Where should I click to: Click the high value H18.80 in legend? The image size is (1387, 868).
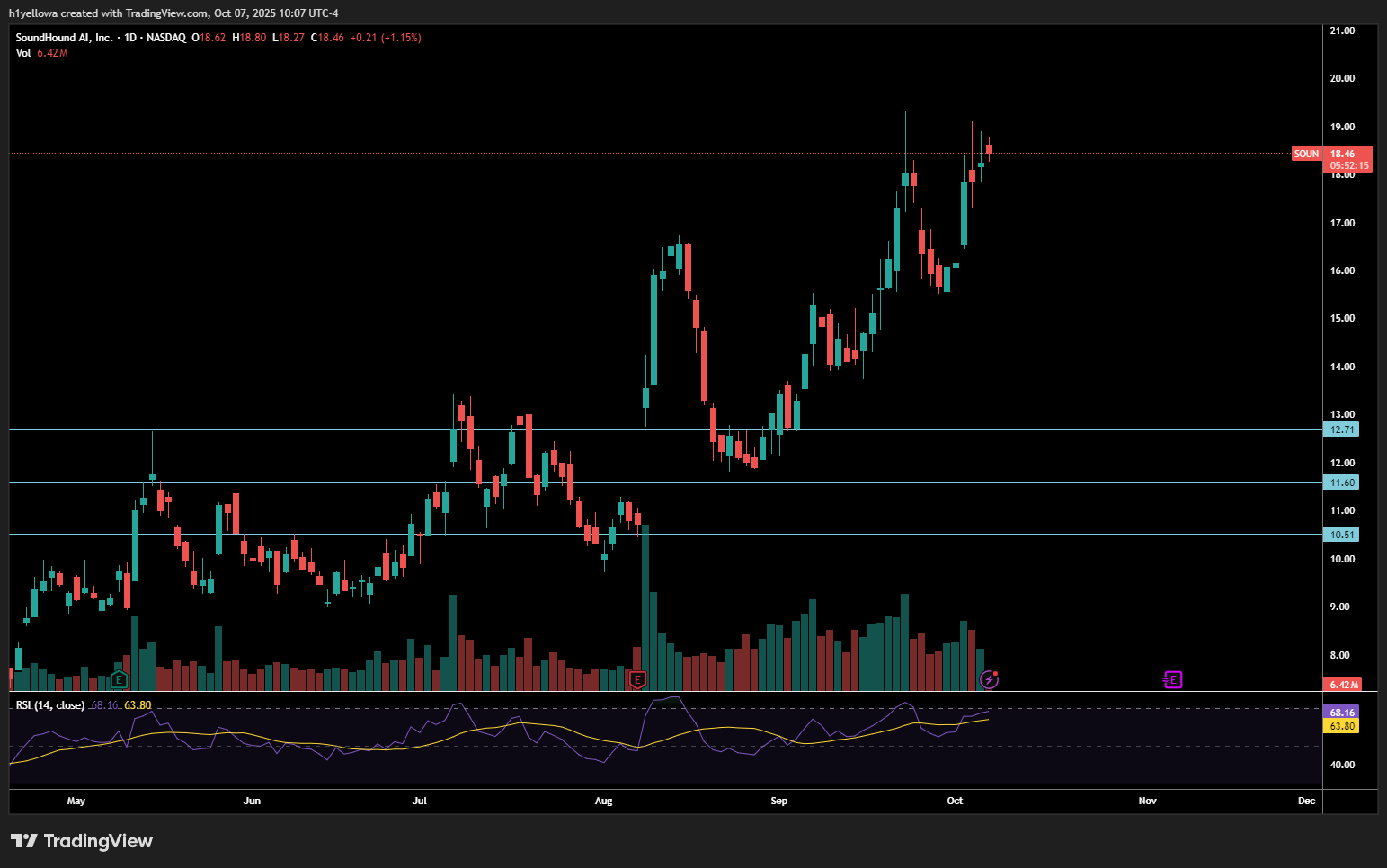249,38
